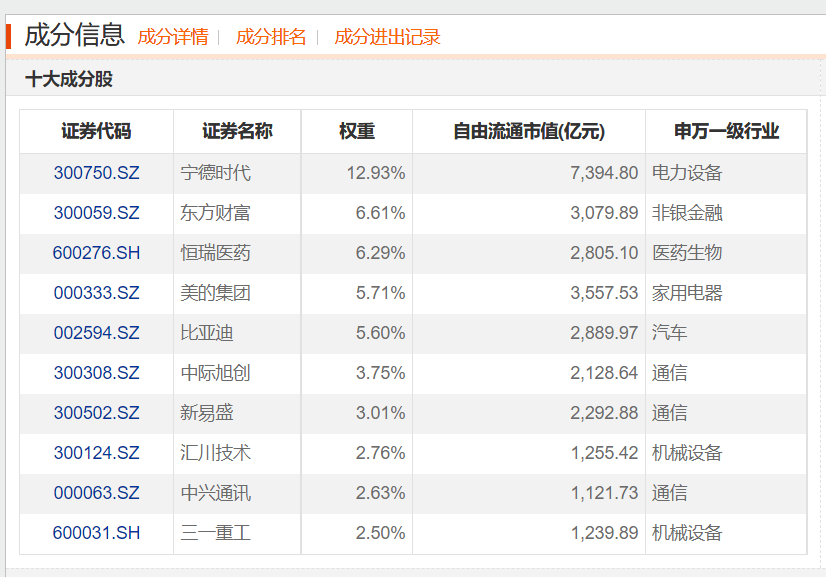
Task: Select stock code 300124.SZ
Action: (96, 453)
